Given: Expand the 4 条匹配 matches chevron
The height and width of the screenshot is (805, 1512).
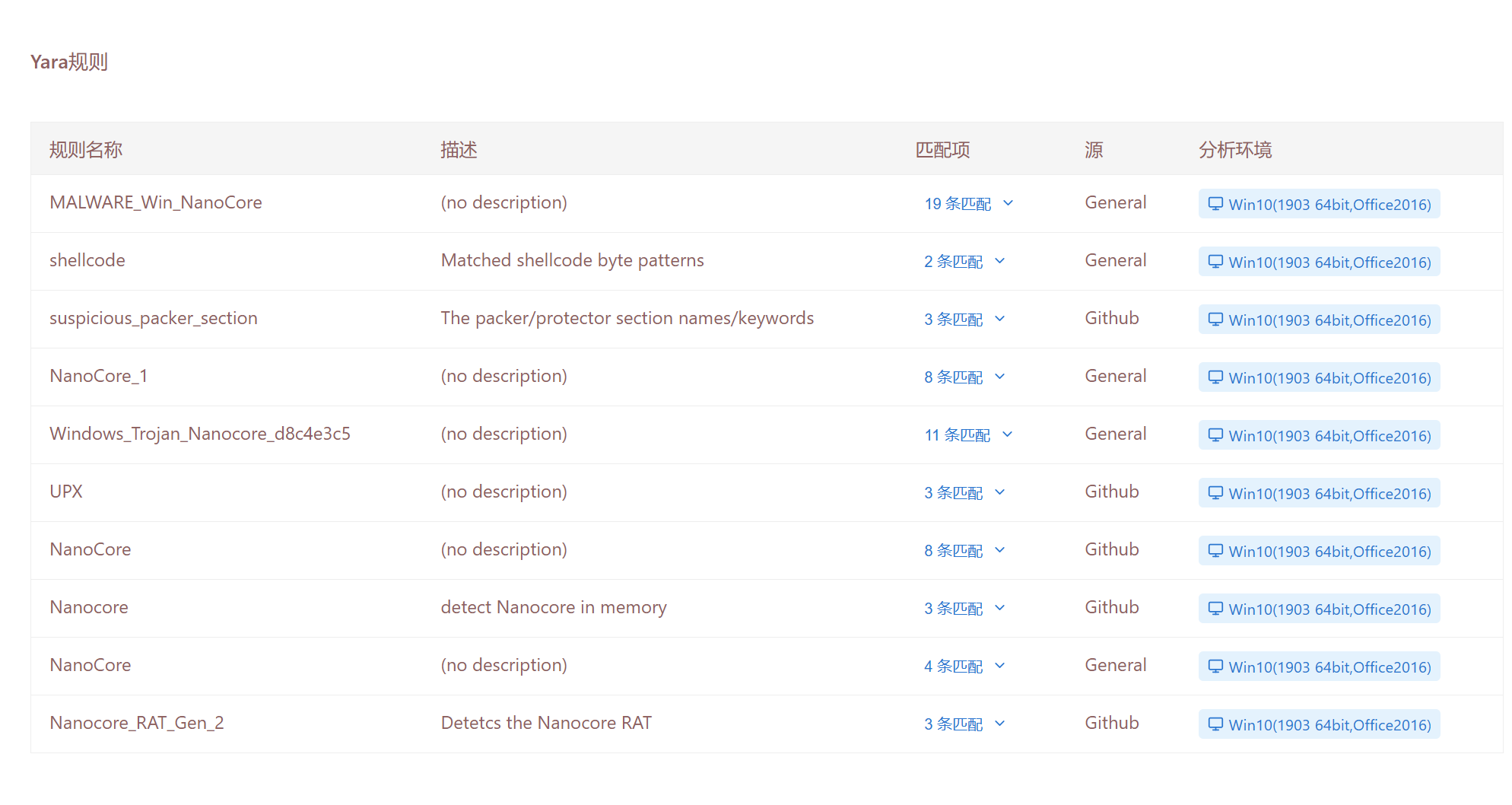Looking at the screenshot, I should 1000,666.
